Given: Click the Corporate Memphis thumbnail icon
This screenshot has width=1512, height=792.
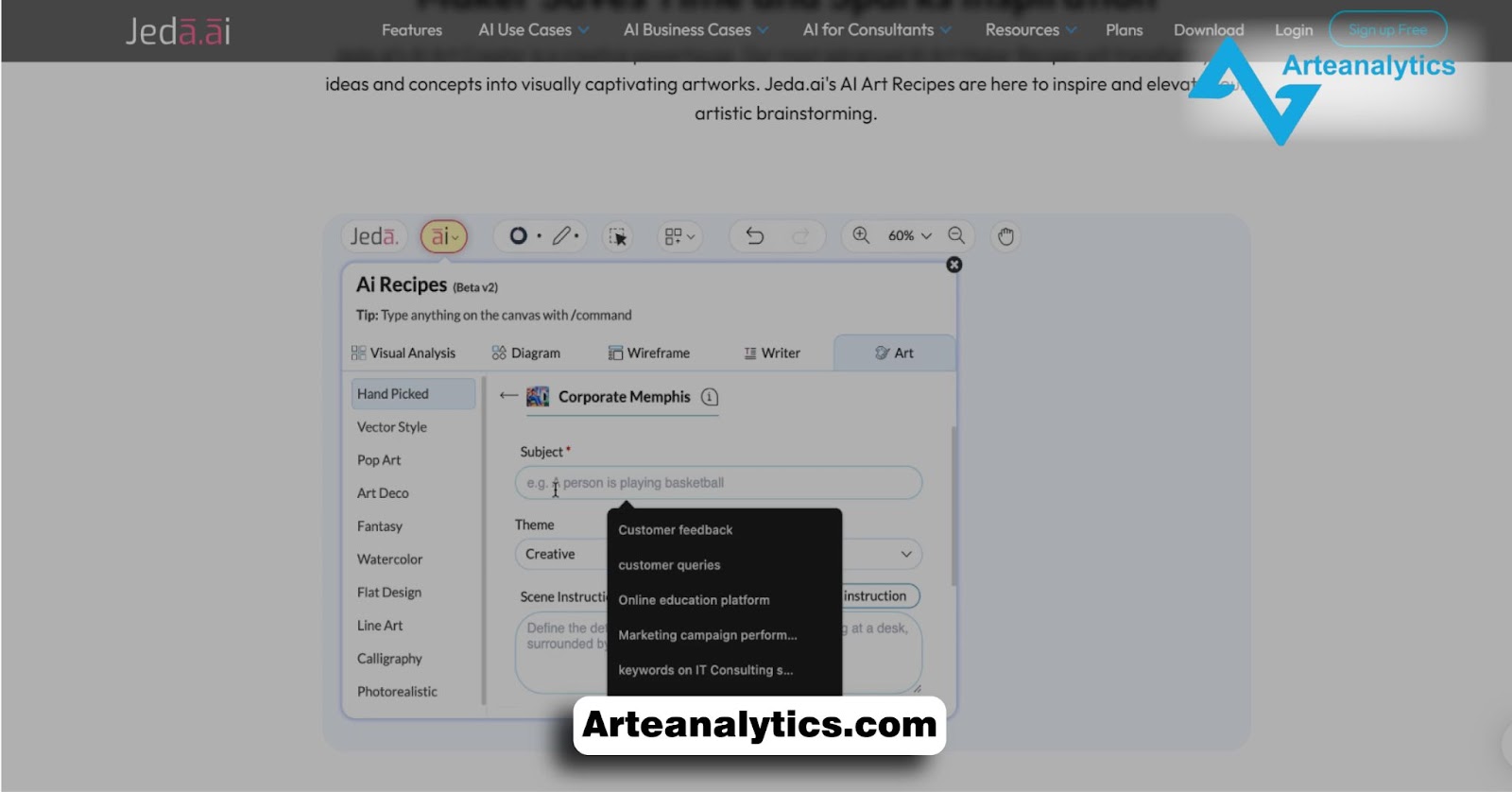Looking at the screenshot, I should pyautogui.click(x=538, y=396).
